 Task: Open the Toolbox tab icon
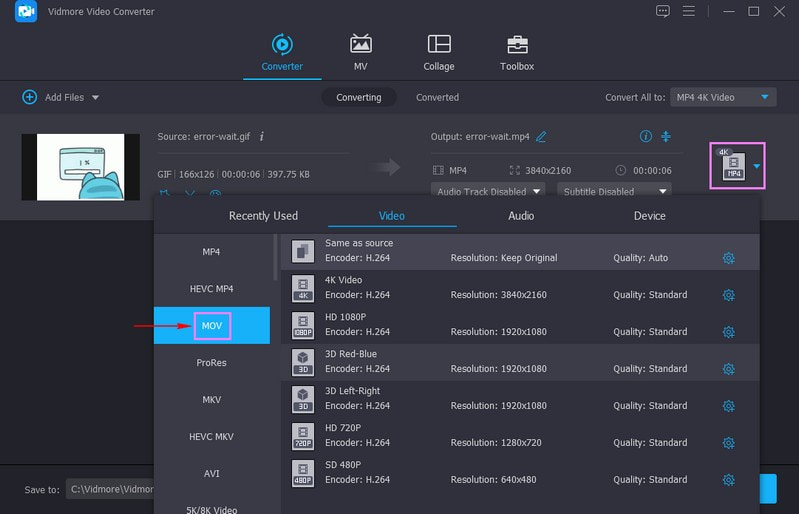click(x=517, y=45)
